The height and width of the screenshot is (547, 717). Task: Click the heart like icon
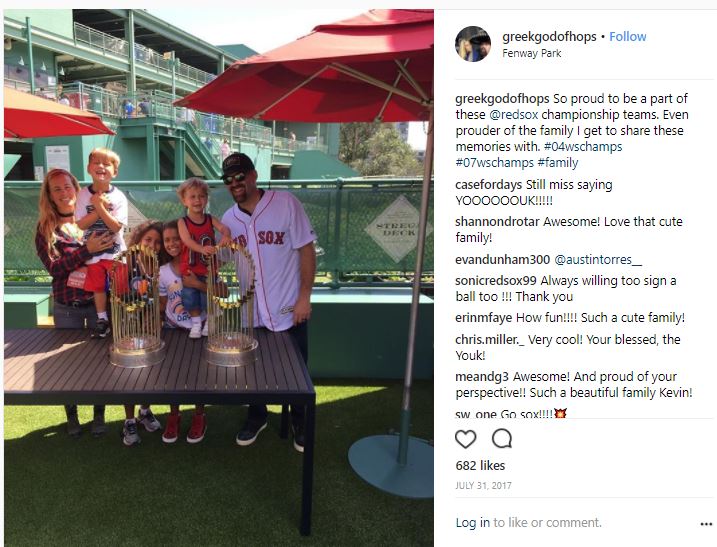(466, 439)
